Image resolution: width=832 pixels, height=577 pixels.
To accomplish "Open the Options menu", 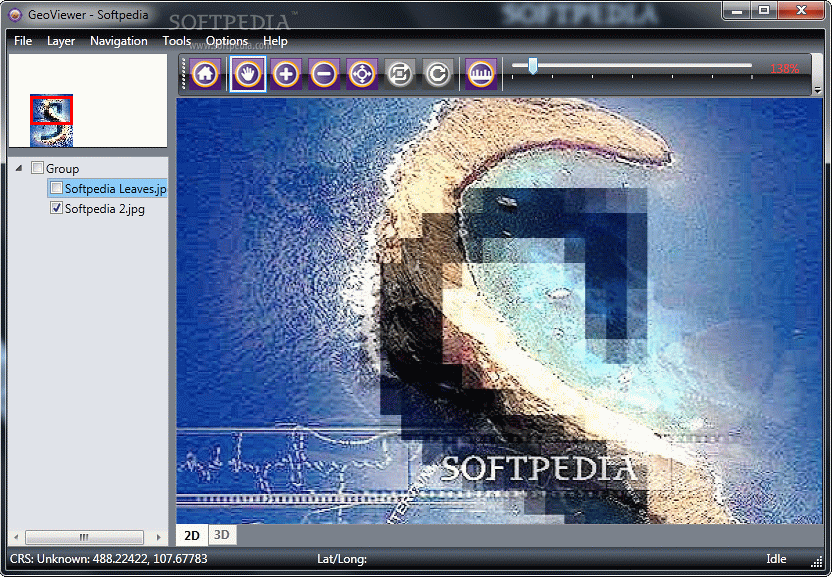I will pyautogui.click(x=227, y=41).
